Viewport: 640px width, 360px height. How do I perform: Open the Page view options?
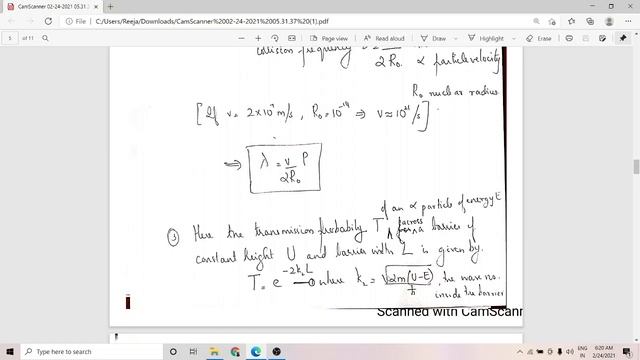click(x=329, y=38)
